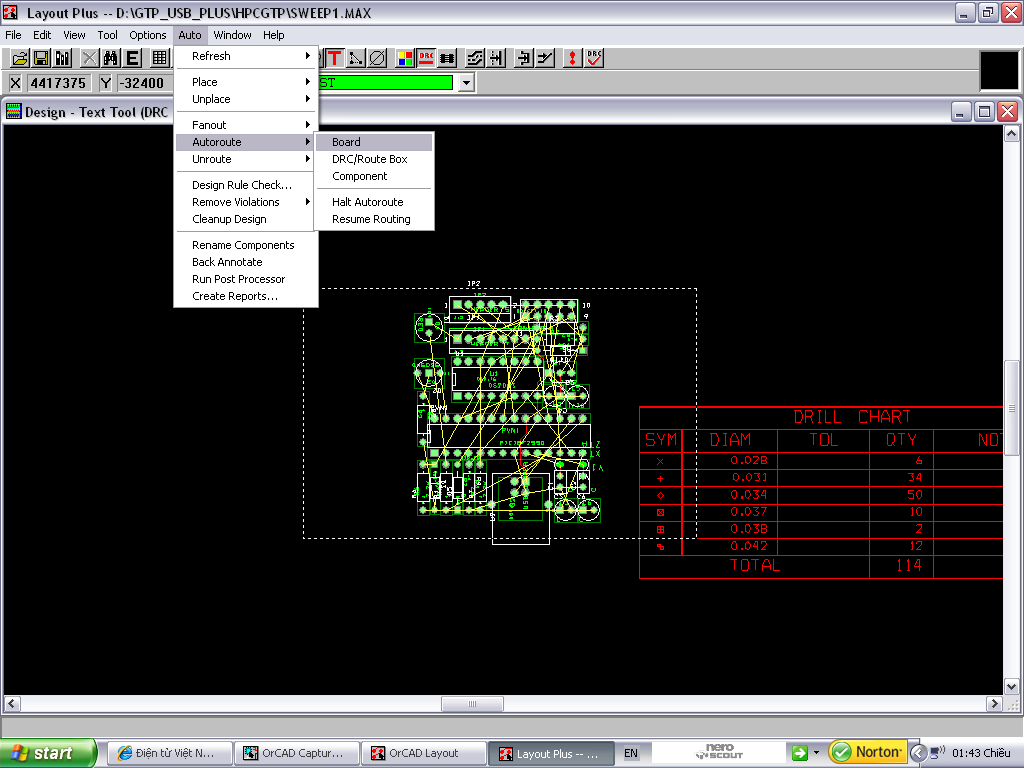Select Design Rule Check menu item
This screenshot has height=768, width=1024.
pos(242,185)
